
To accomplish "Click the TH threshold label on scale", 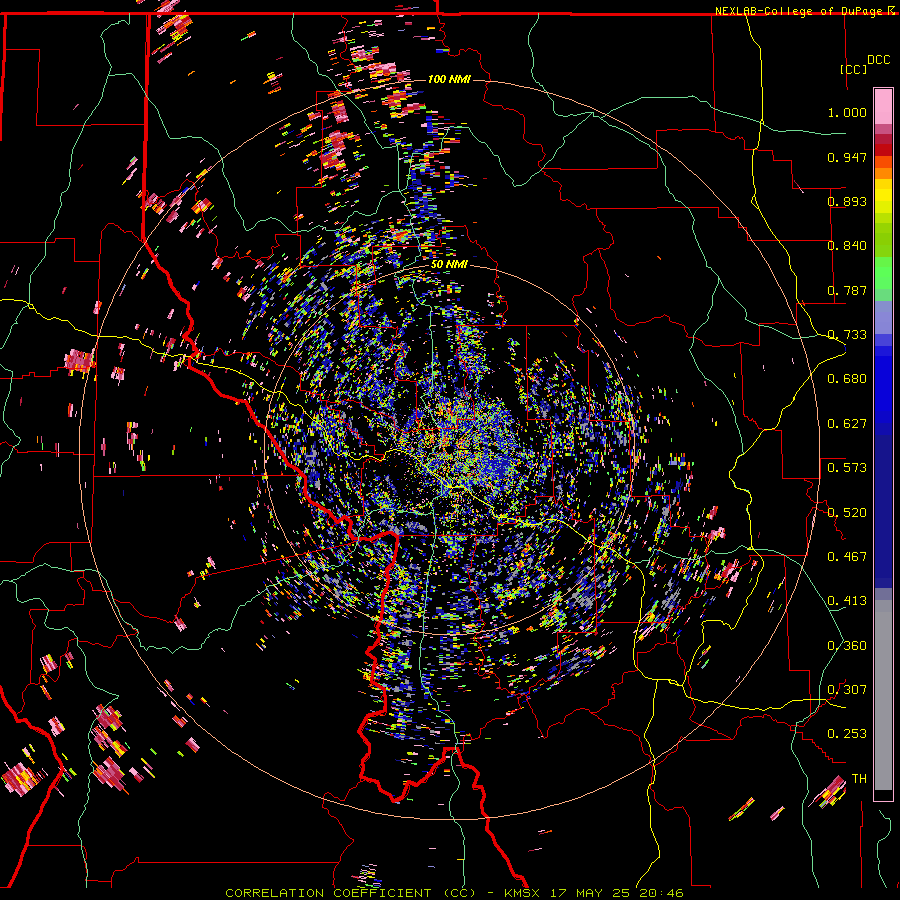I will coord(859,779).
